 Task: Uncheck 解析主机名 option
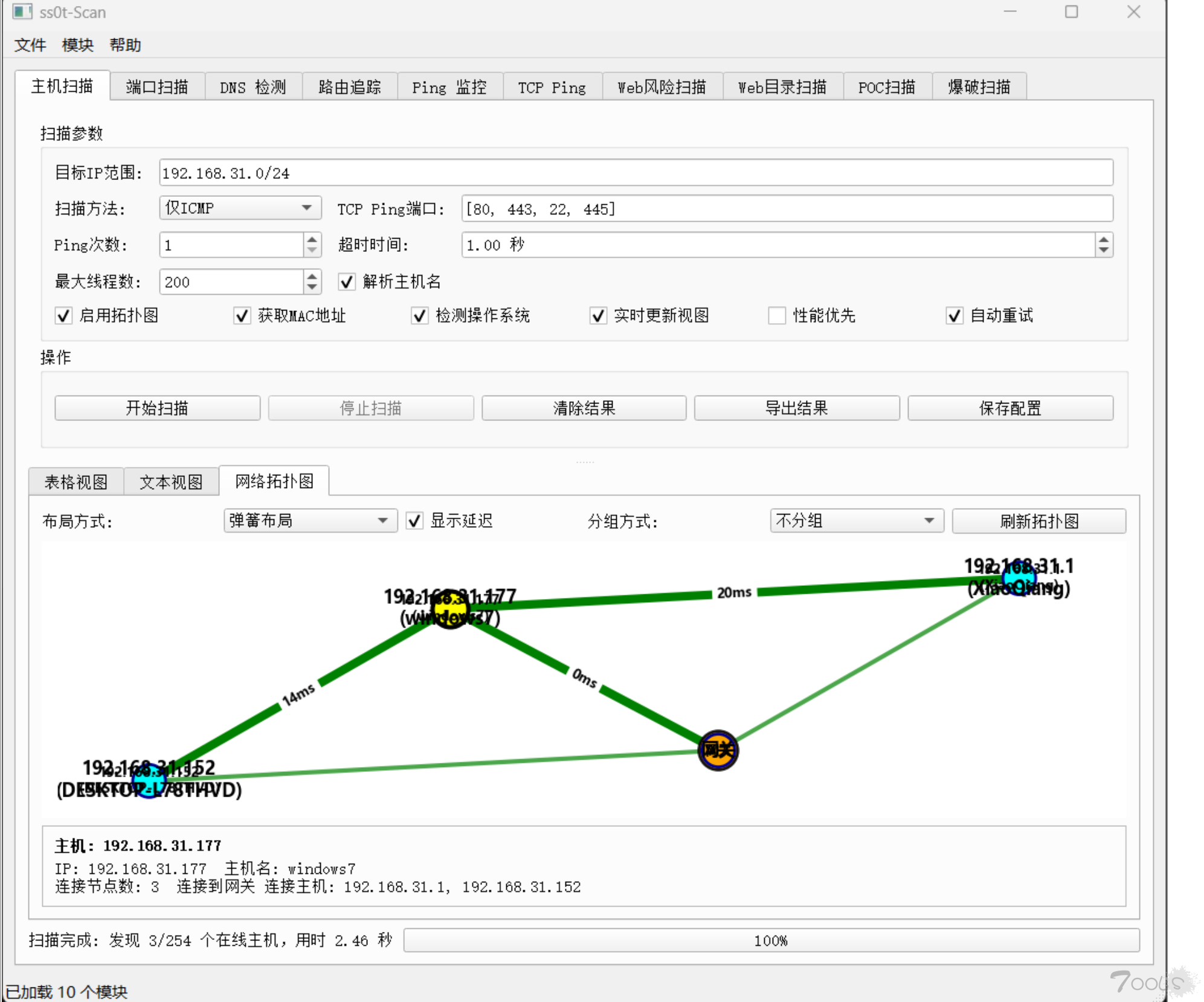click(347, 281)
